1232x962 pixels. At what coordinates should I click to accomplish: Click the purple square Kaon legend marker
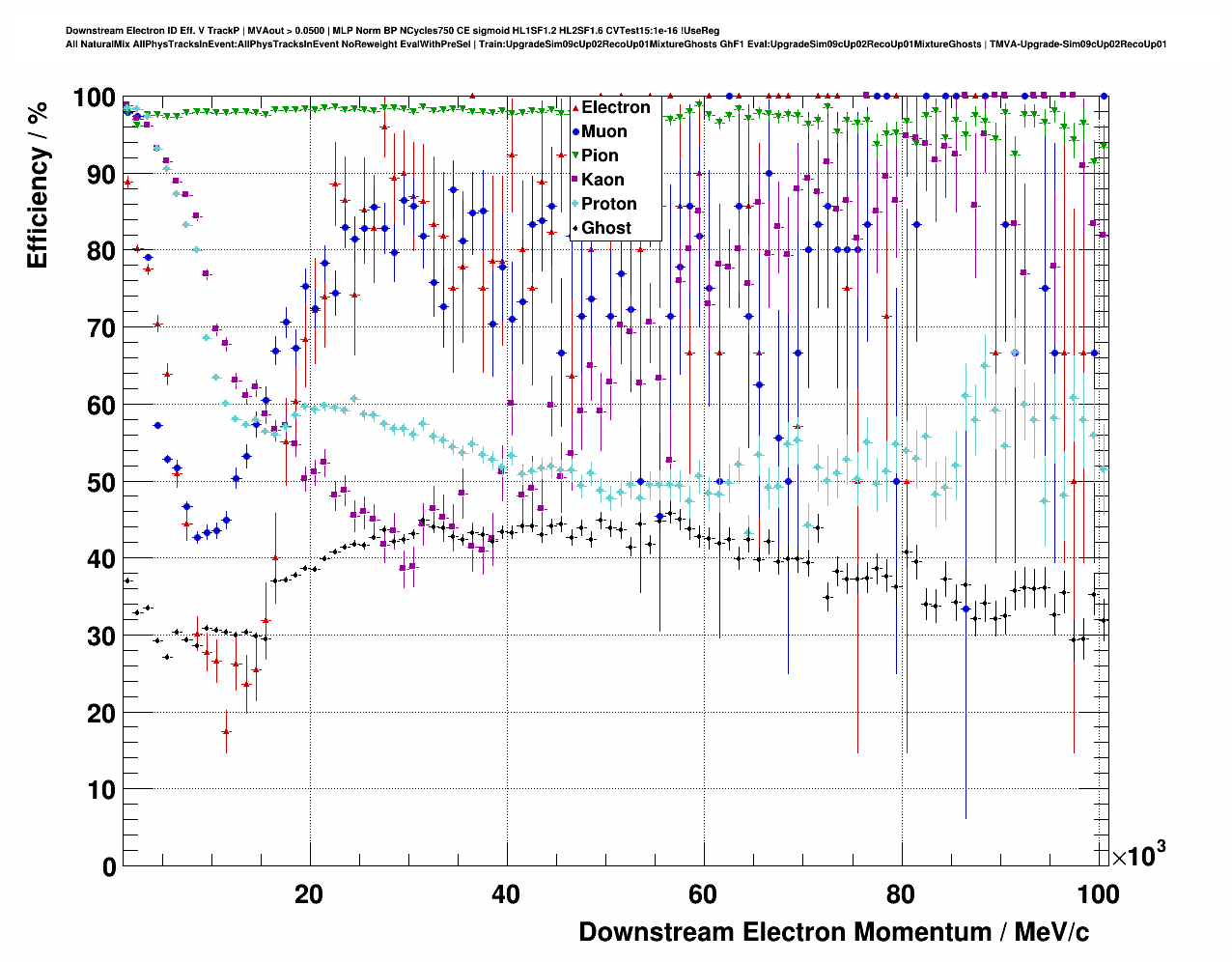click(x=575, y=180)
